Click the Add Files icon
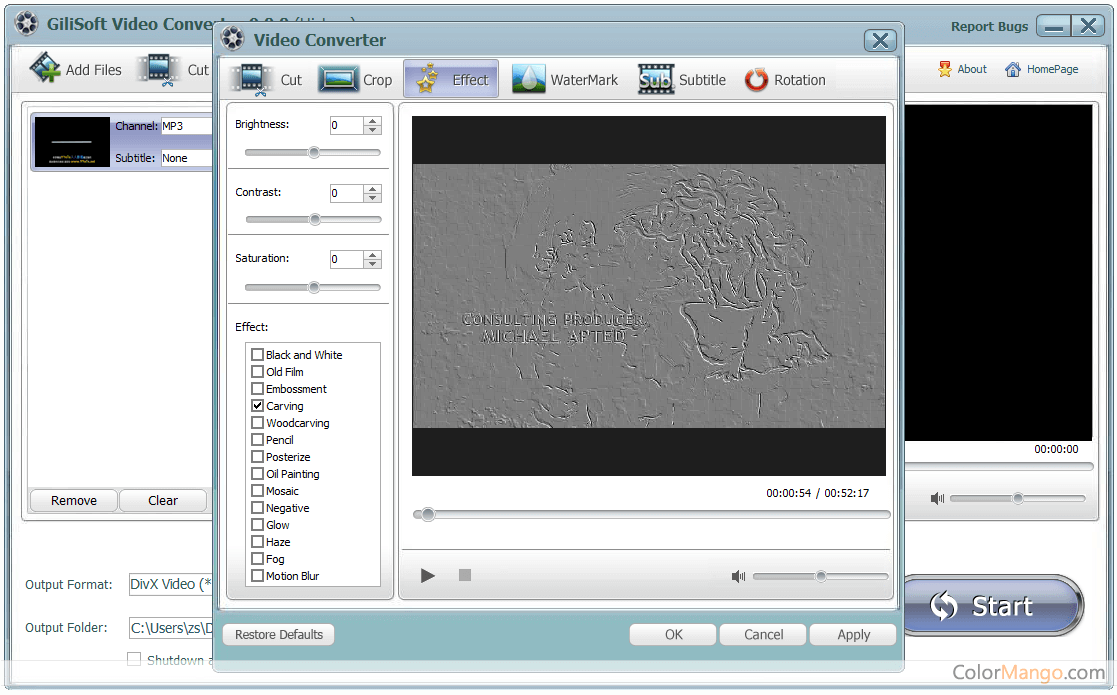The image size is (1117, 695). (x=45, y=69)
